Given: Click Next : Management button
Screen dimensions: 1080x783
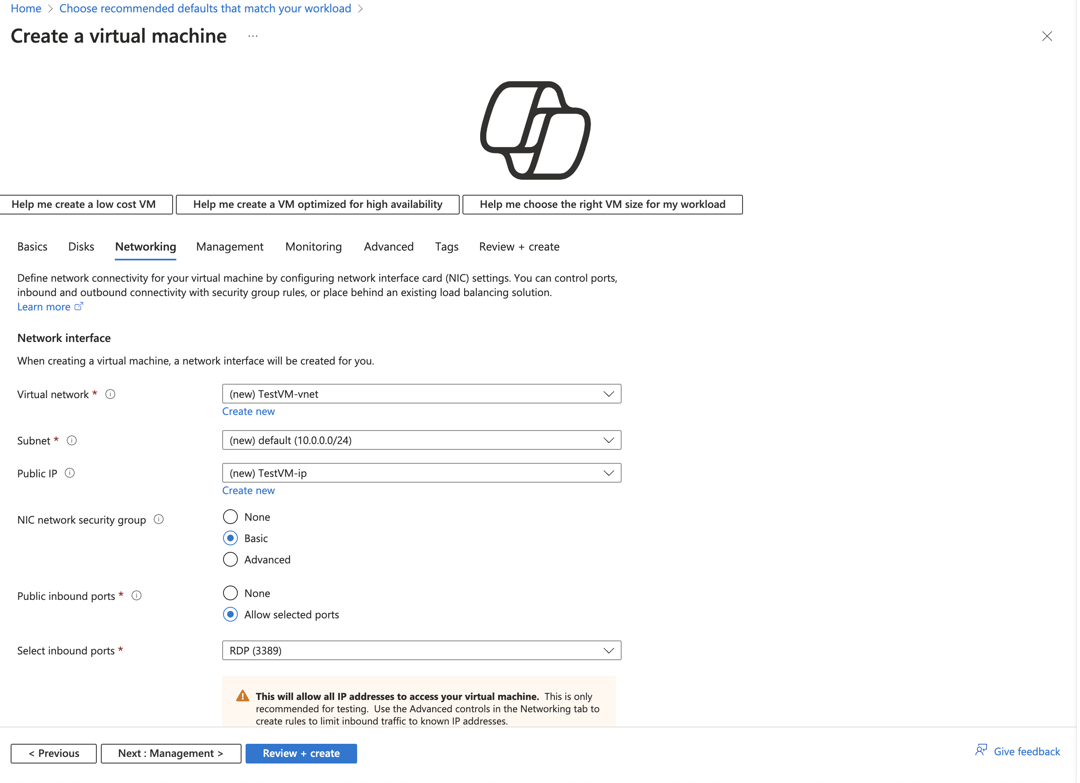Looking at the screenshot, I should (x=171, y=753).
